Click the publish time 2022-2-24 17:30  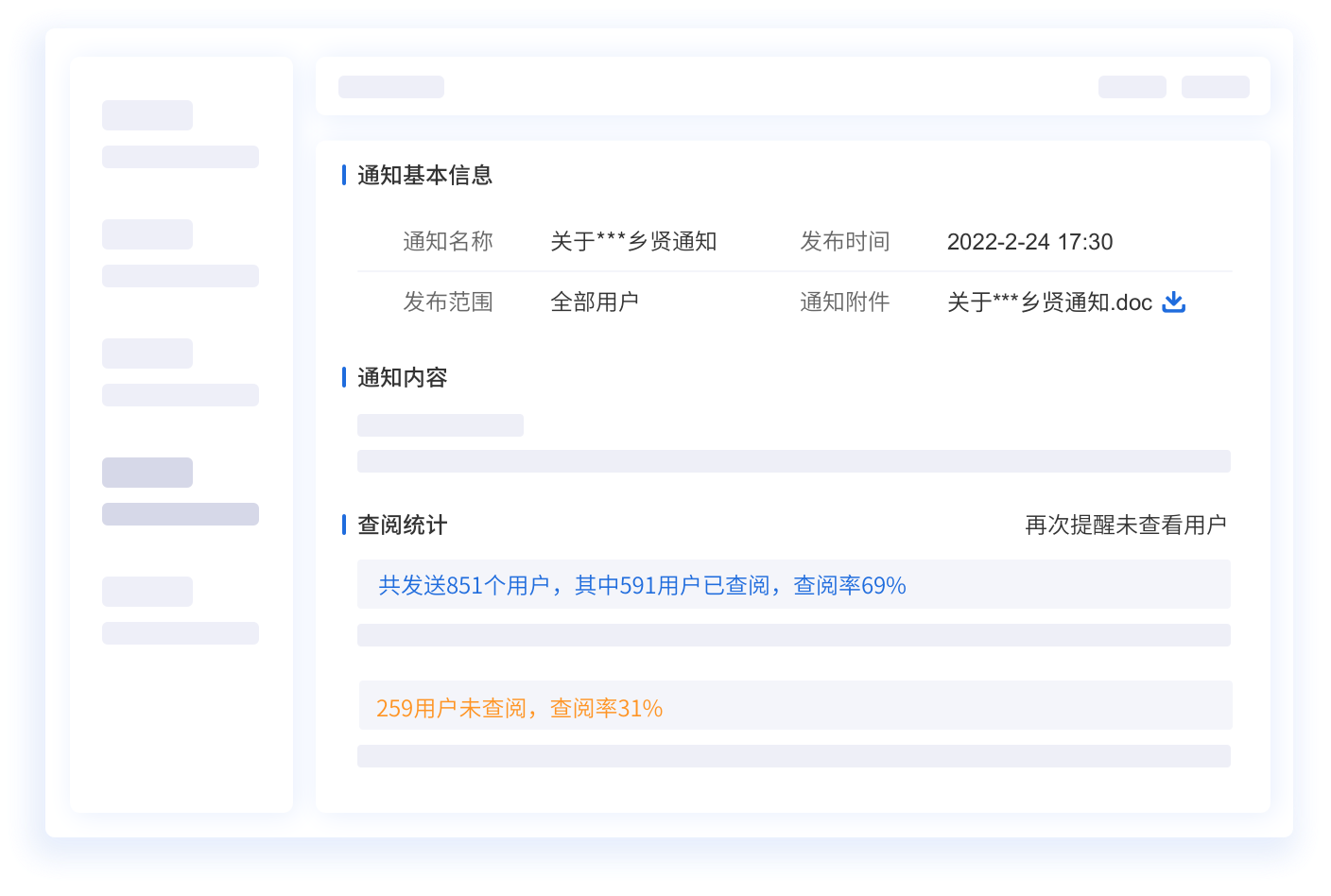(1029, 242)
